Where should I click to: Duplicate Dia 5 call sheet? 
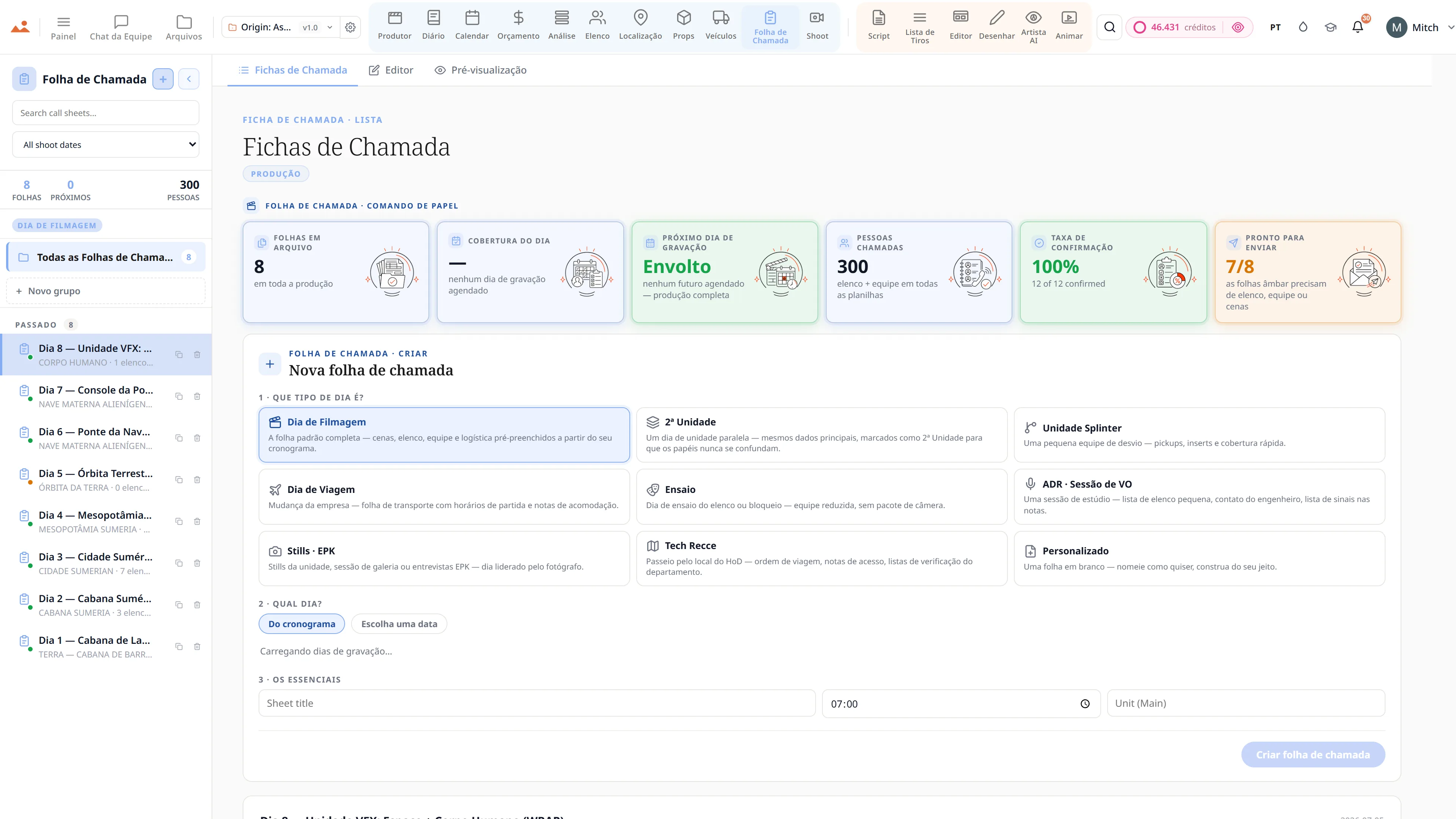tap(179, 480)
